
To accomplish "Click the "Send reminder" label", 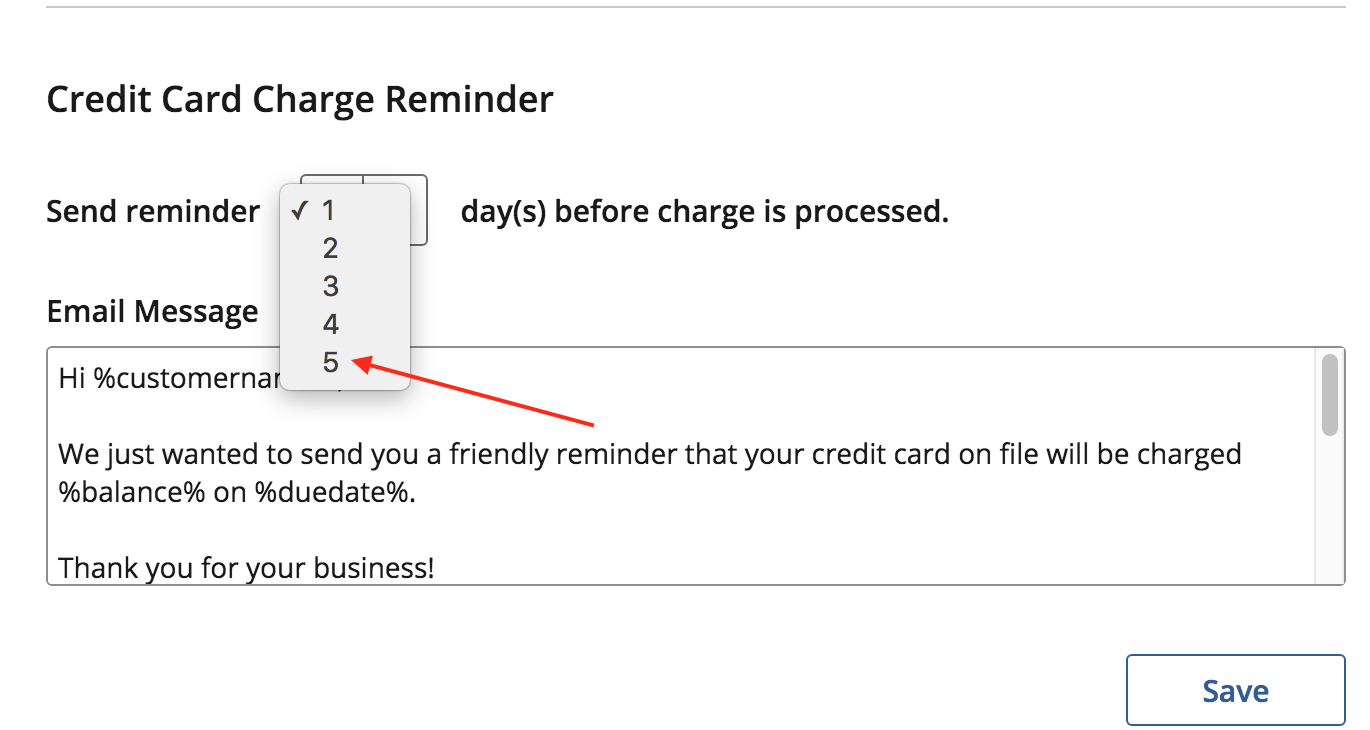I will coord(153,211).
